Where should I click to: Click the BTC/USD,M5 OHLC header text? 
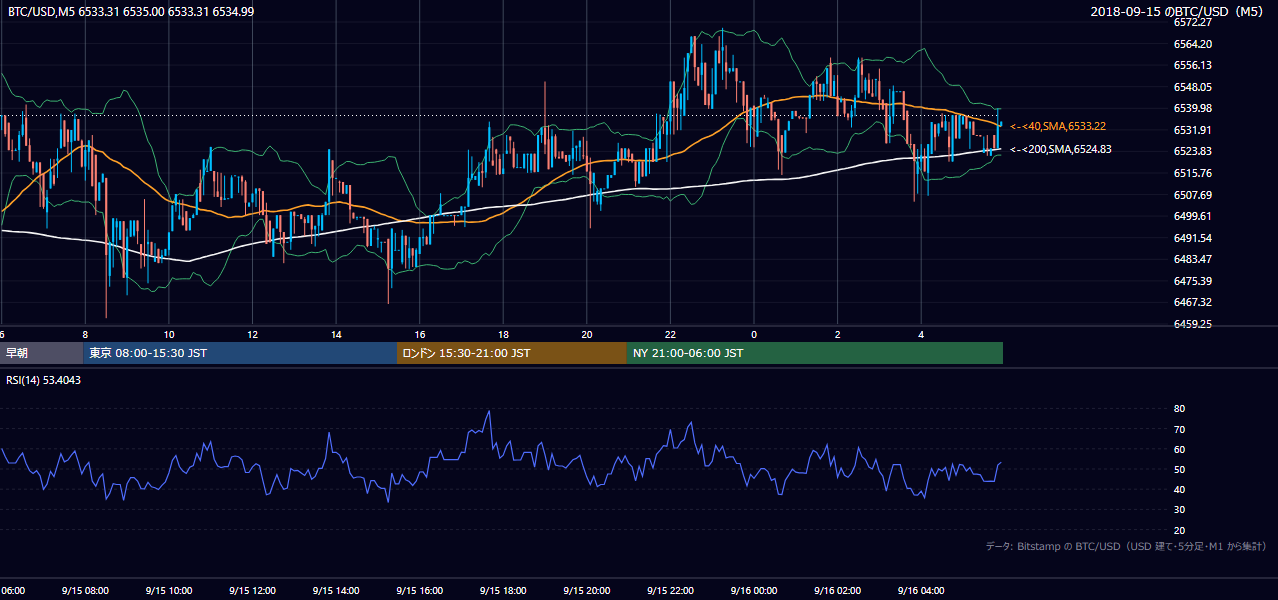tap(131, 11)
